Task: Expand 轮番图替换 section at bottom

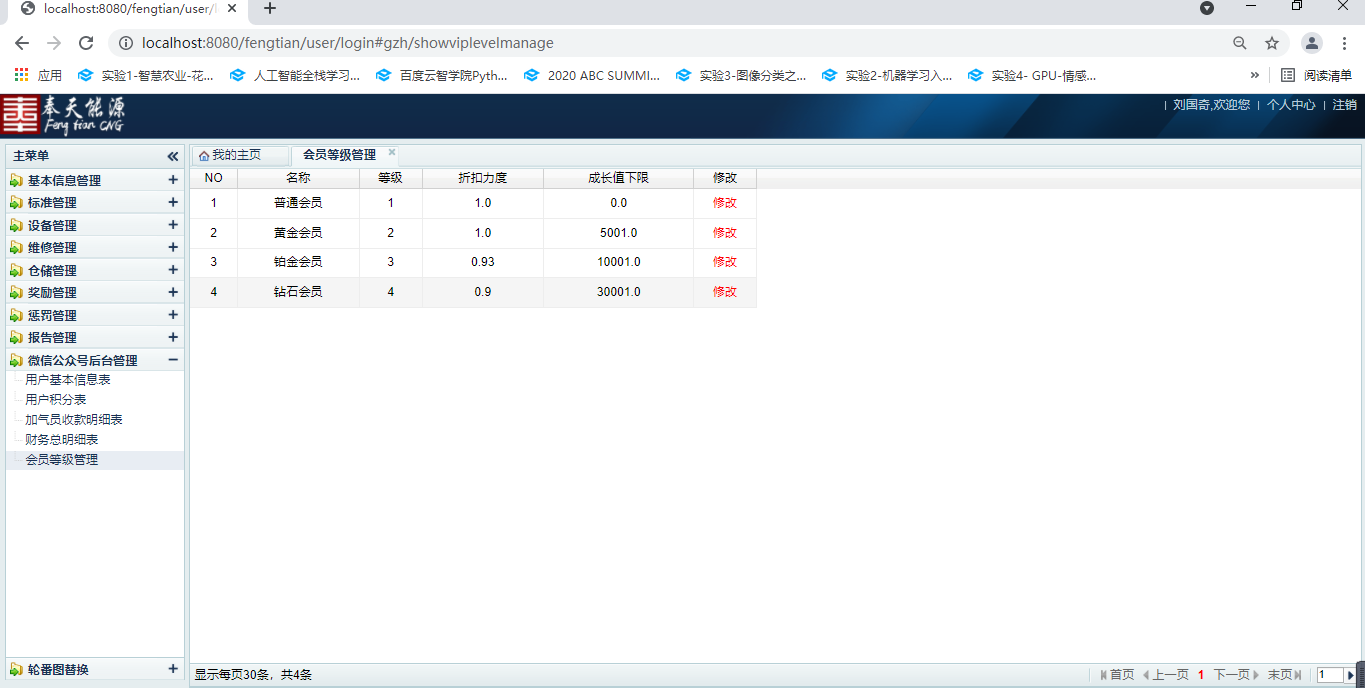Action: coord(173,669)
